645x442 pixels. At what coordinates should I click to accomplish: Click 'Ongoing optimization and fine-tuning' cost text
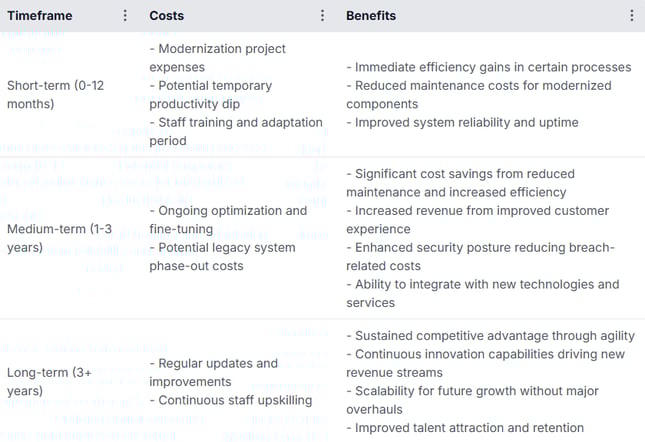(x=228, y=220)
